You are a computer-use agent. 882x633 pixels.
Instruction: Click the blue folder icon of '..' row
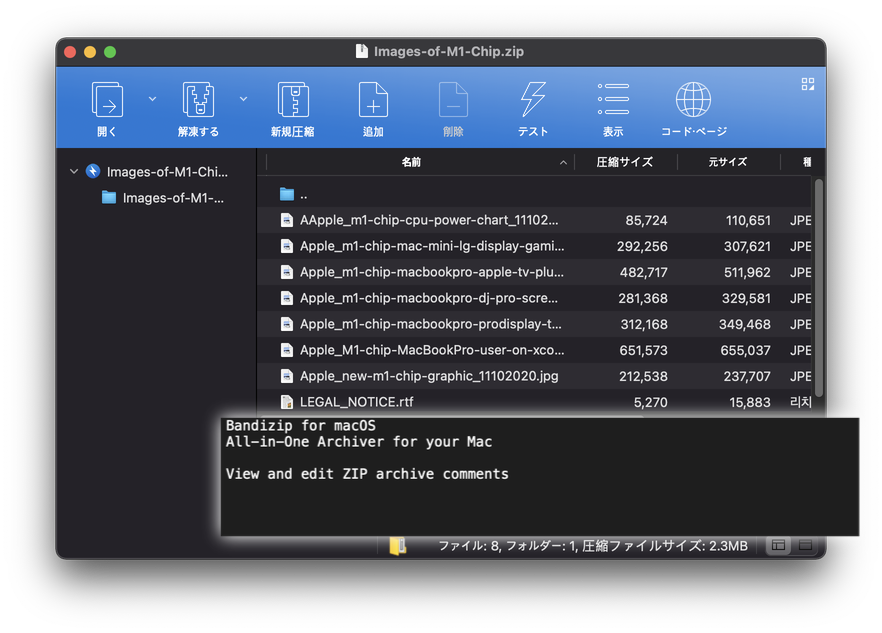[287, 194]
